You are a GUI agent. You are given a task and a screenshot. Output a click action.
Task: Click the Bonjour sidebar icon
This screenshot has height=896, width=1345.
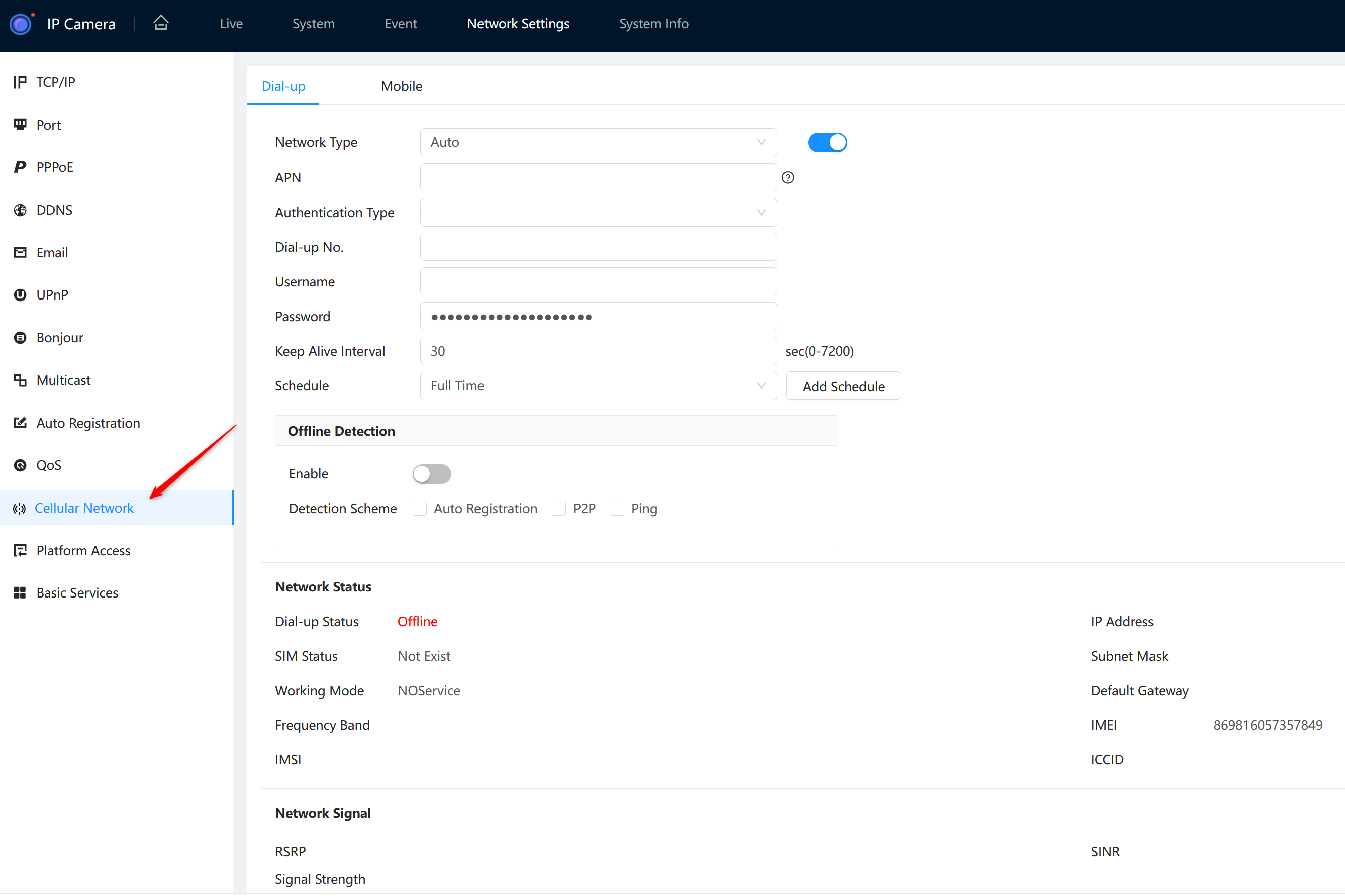pos(20,338)
